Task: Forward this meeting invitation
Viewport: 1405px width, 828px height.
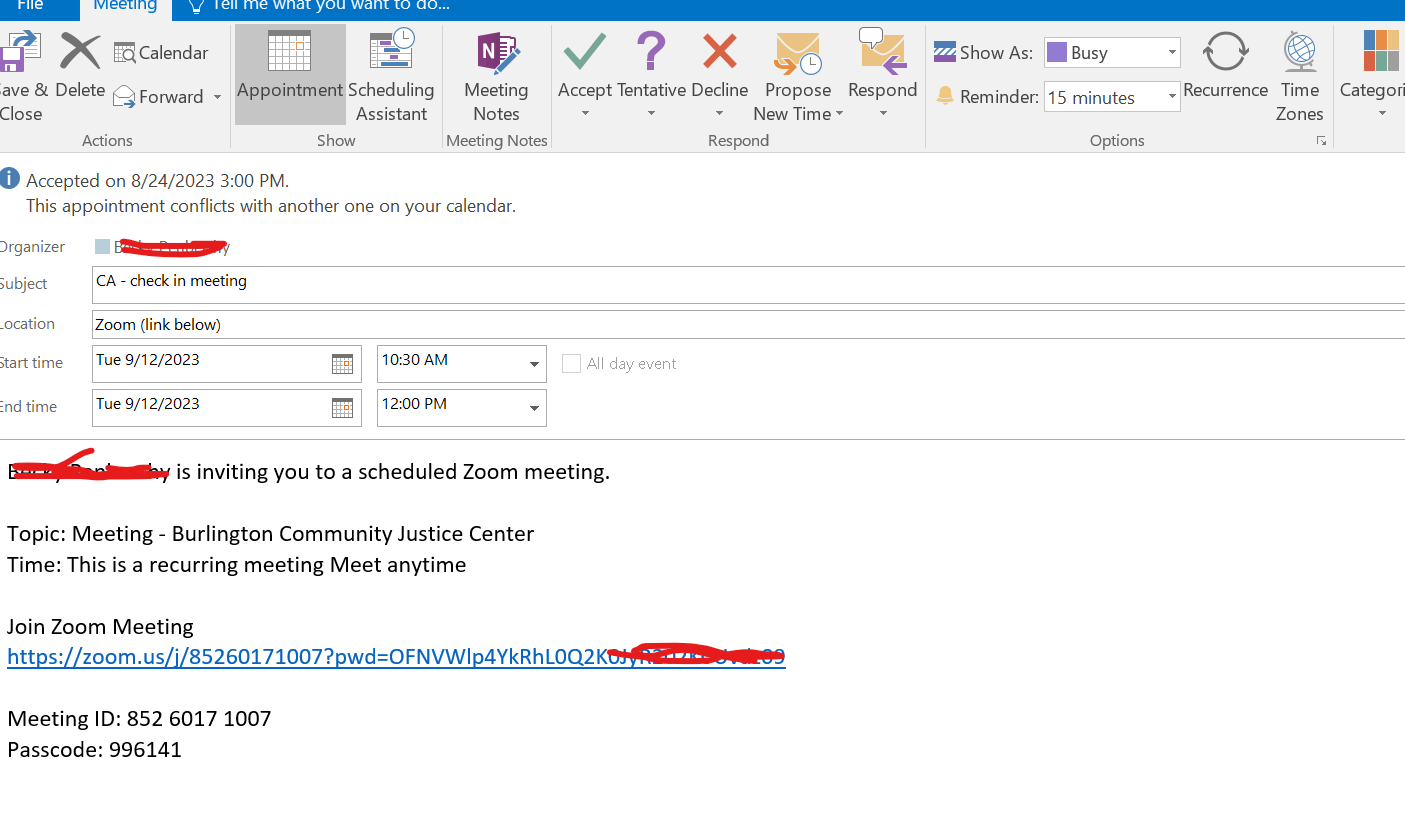Action: click(158, 97)
